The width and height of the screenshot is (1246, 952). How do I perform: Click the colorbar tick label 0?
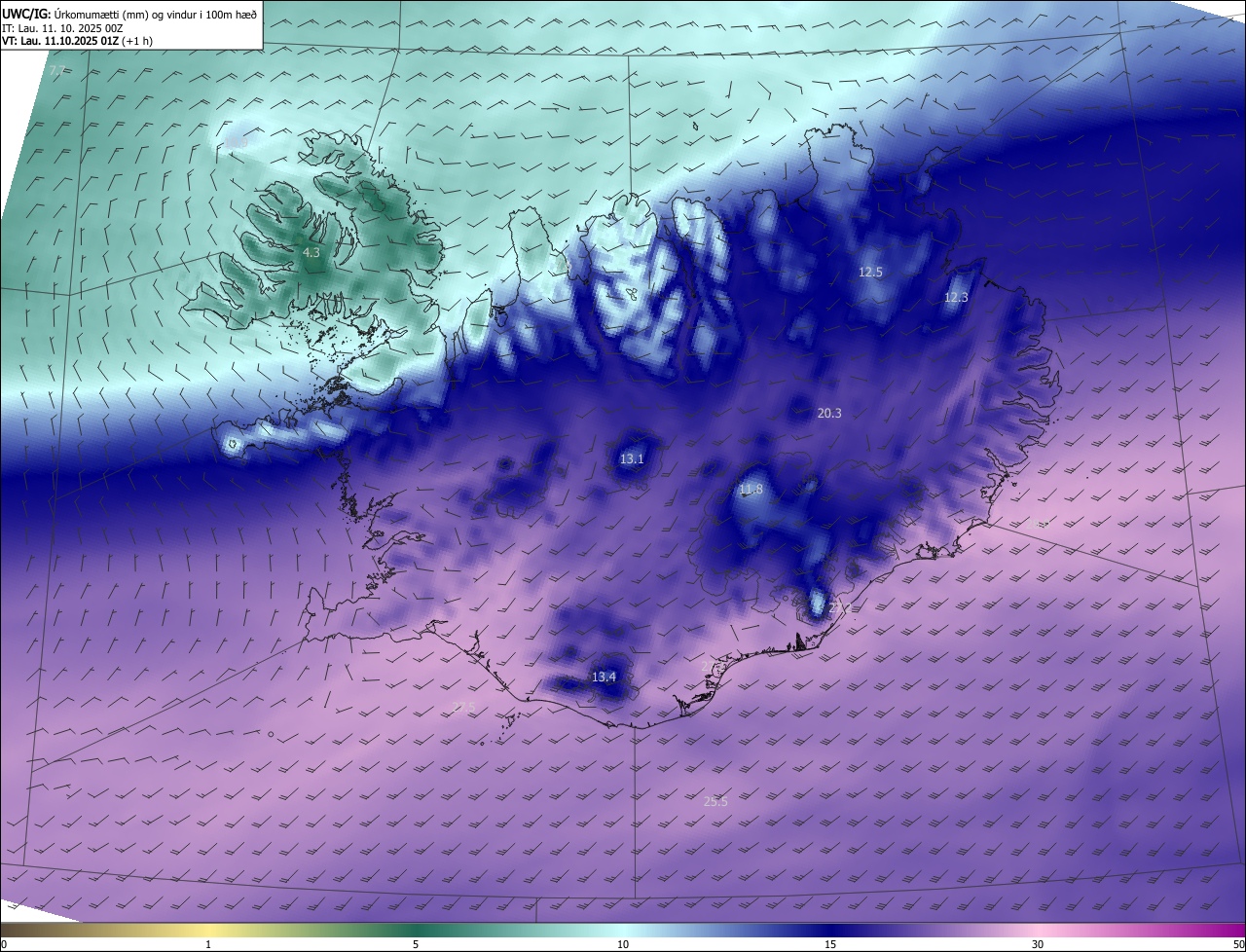click(x=4, y=944)
